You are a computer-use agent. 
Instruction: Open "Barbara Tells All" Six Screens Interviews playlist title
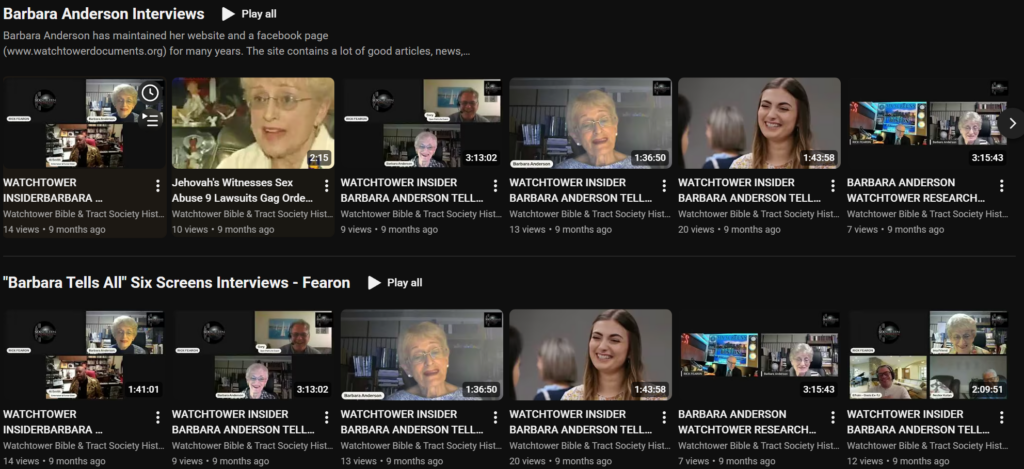[176, 283]
